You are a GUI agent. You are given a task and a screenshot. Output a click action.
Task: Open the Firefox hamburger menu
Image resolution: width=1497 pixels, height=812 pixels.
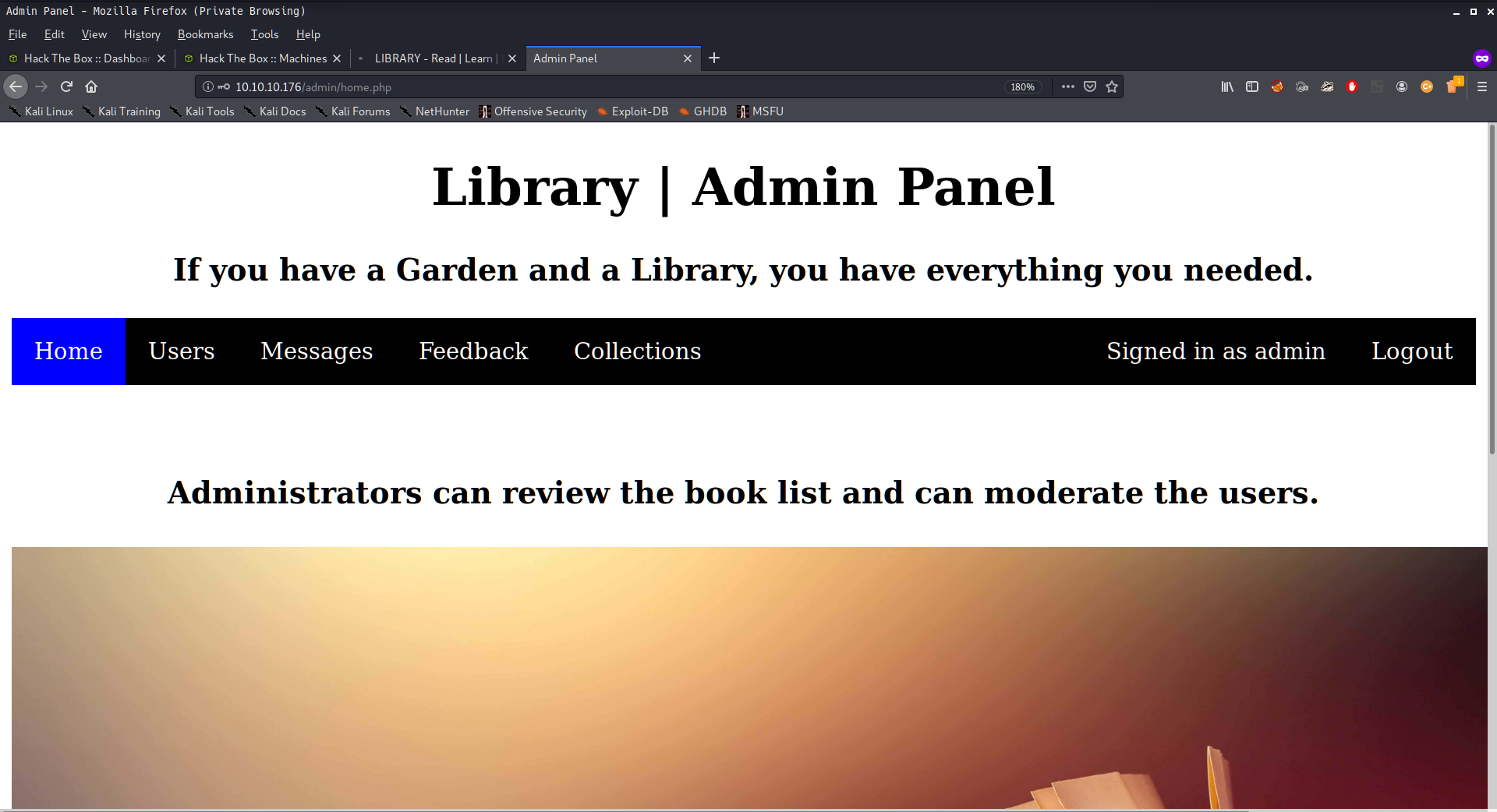pyautogui.click(x=1482, y=86)
